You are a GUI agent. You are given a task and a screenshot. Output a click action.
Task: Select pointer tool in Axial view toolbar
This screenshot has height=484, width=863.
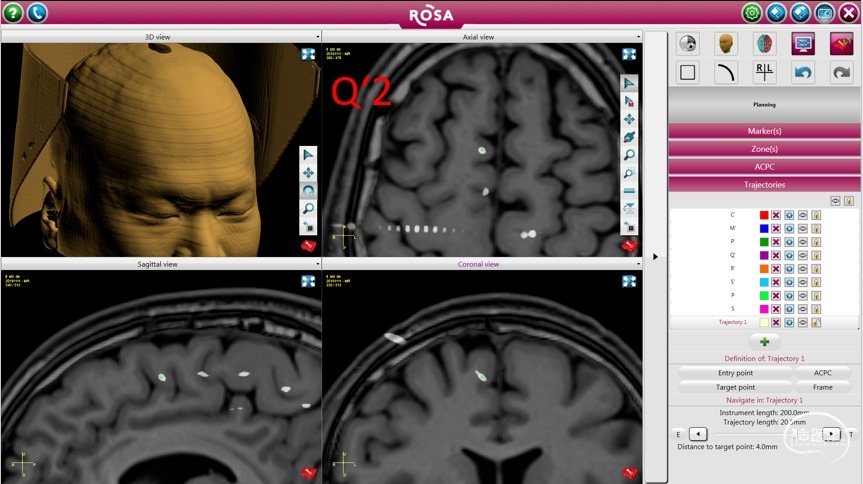click(629, 83)
